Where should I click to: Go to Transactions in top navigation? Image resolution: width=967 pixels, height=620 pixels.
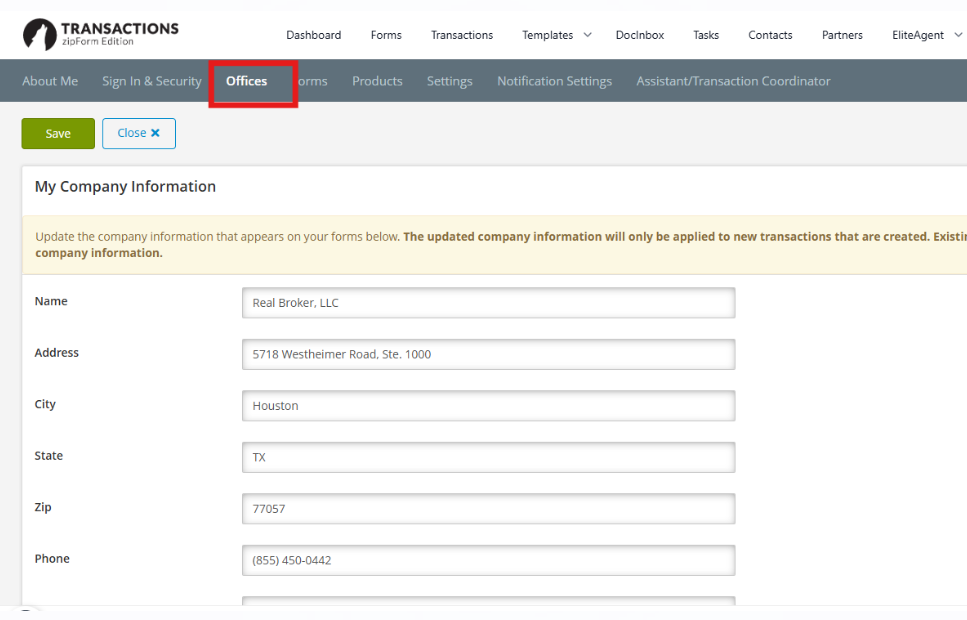click(462, 35)
